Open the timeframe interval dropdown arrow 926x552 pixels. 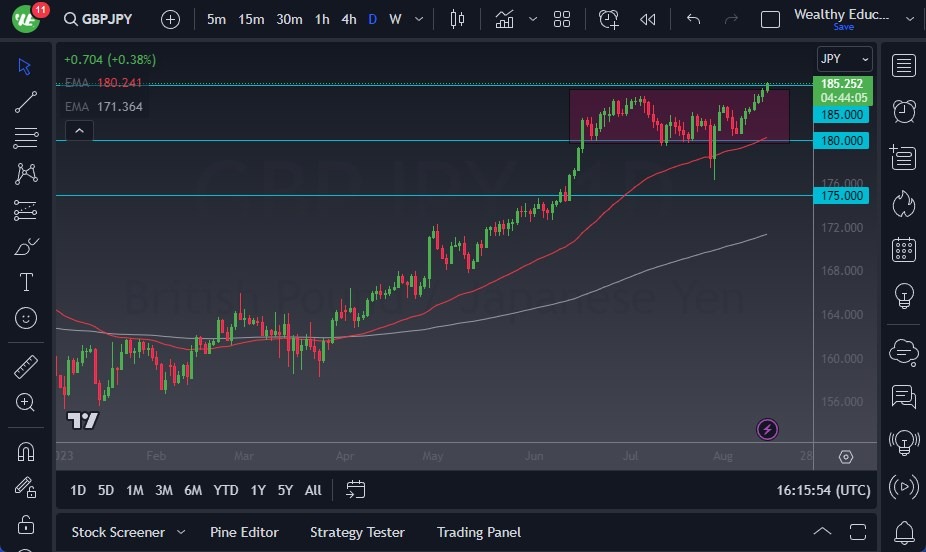(x=418, y=19)
